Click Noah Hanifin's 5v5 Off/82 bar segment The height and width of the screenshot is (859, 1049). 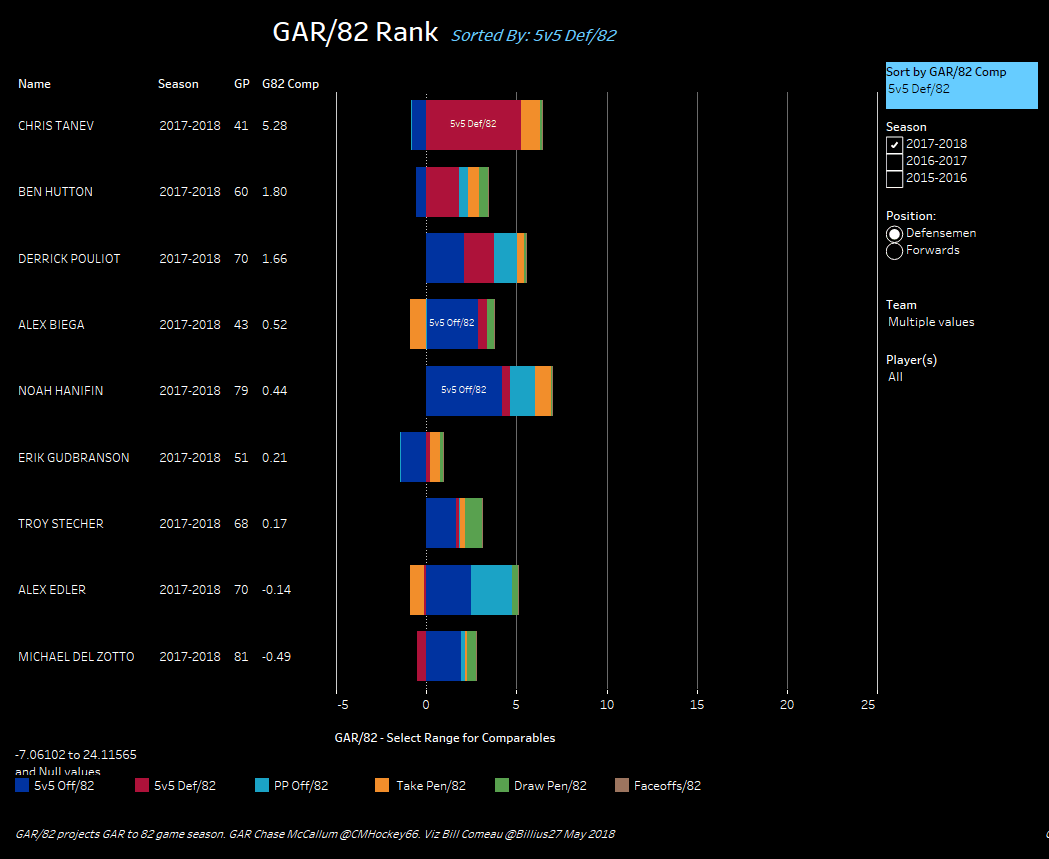[x=463, y=390]
